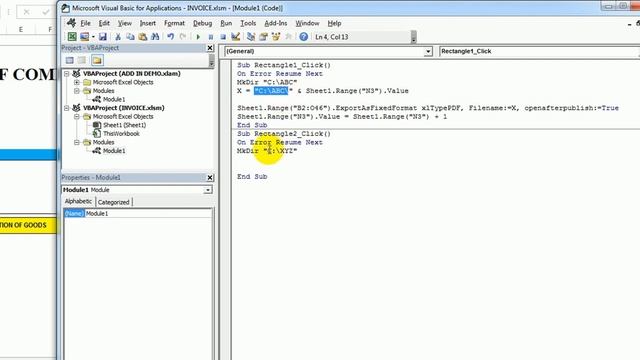Open the Module1 Module properties dropdown

point(208,190)
